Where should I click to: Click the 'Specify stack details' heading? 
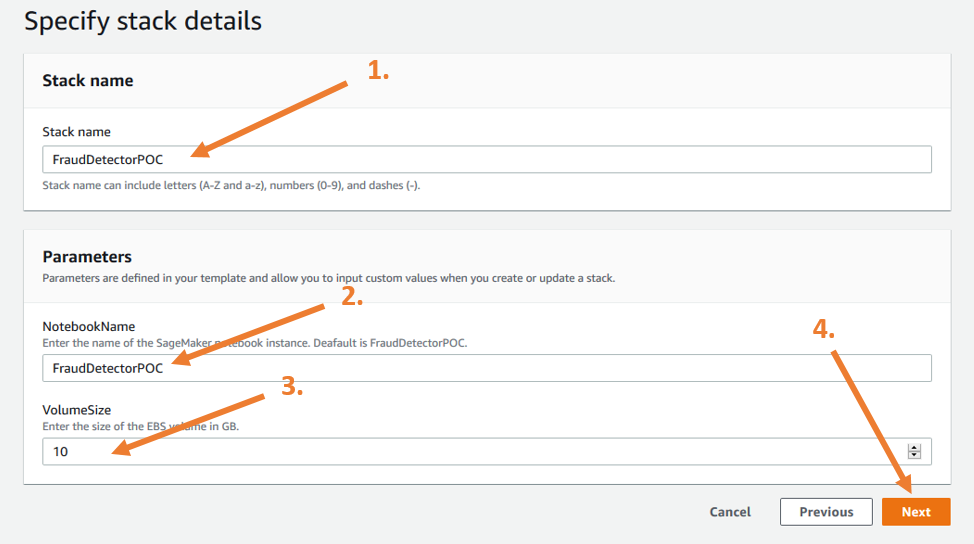[143, 22]
